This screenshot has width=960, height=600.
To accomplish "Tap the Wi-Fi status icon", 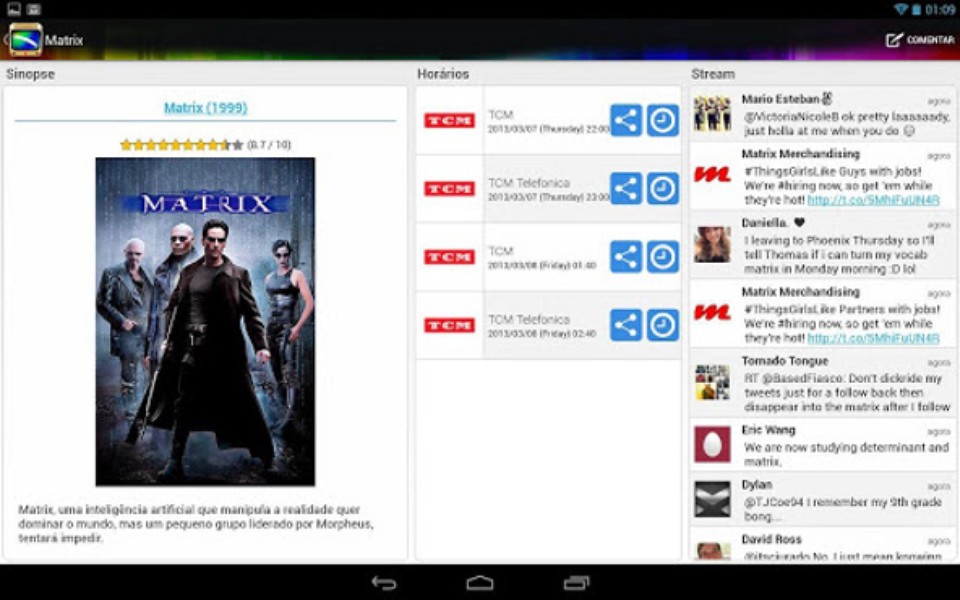I will click(901, 9).
